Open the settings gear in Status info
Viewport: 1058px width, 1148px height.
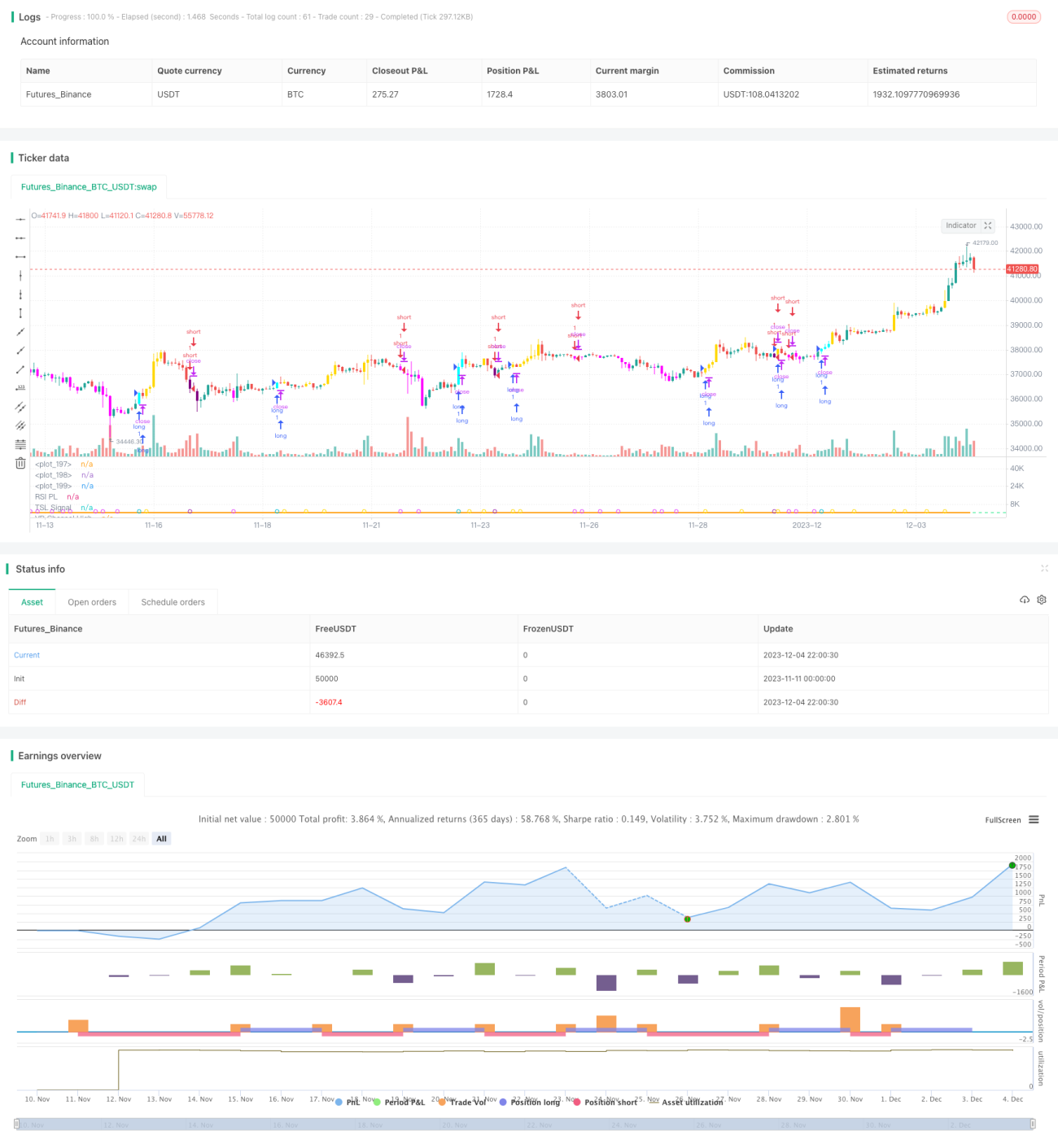1042,600
